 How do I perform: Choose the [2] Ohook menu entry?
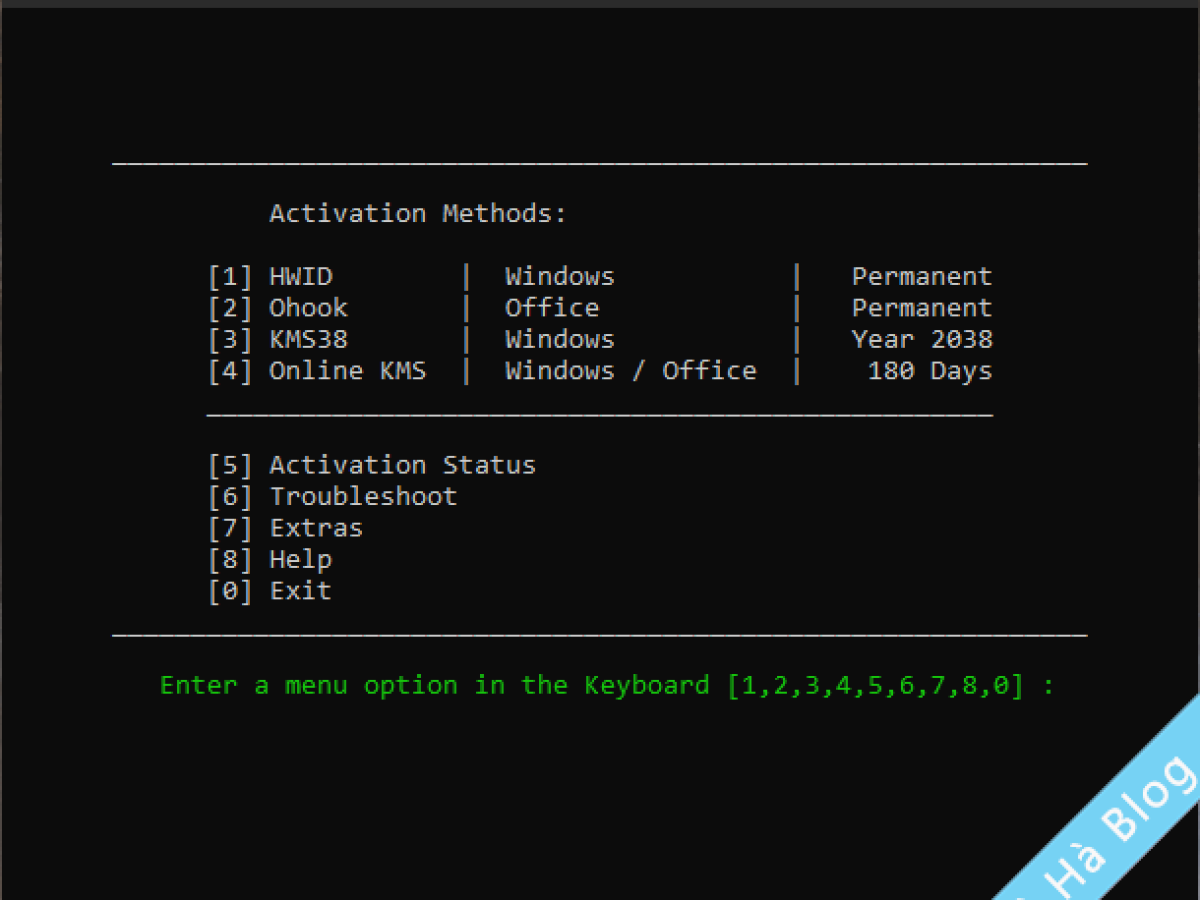tap(278, 308)
